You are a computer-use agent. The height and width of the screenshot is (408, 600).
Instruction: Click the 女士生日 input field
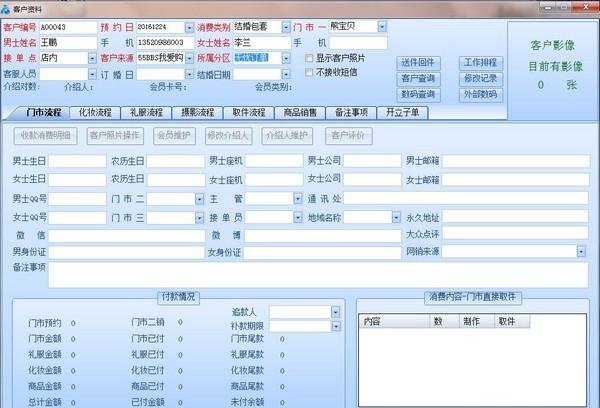click(77, 180)
